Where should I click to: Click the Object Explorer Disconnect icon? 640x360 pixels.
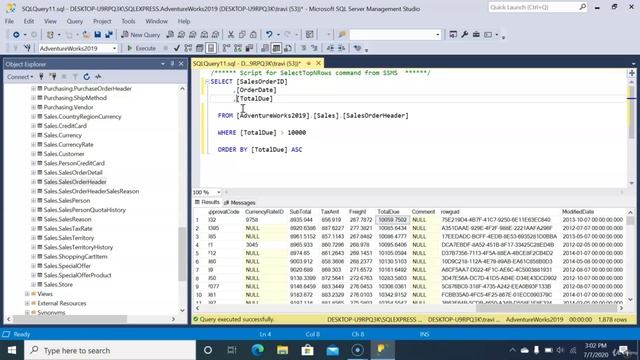pyautogui.click(x=52, y=76)
